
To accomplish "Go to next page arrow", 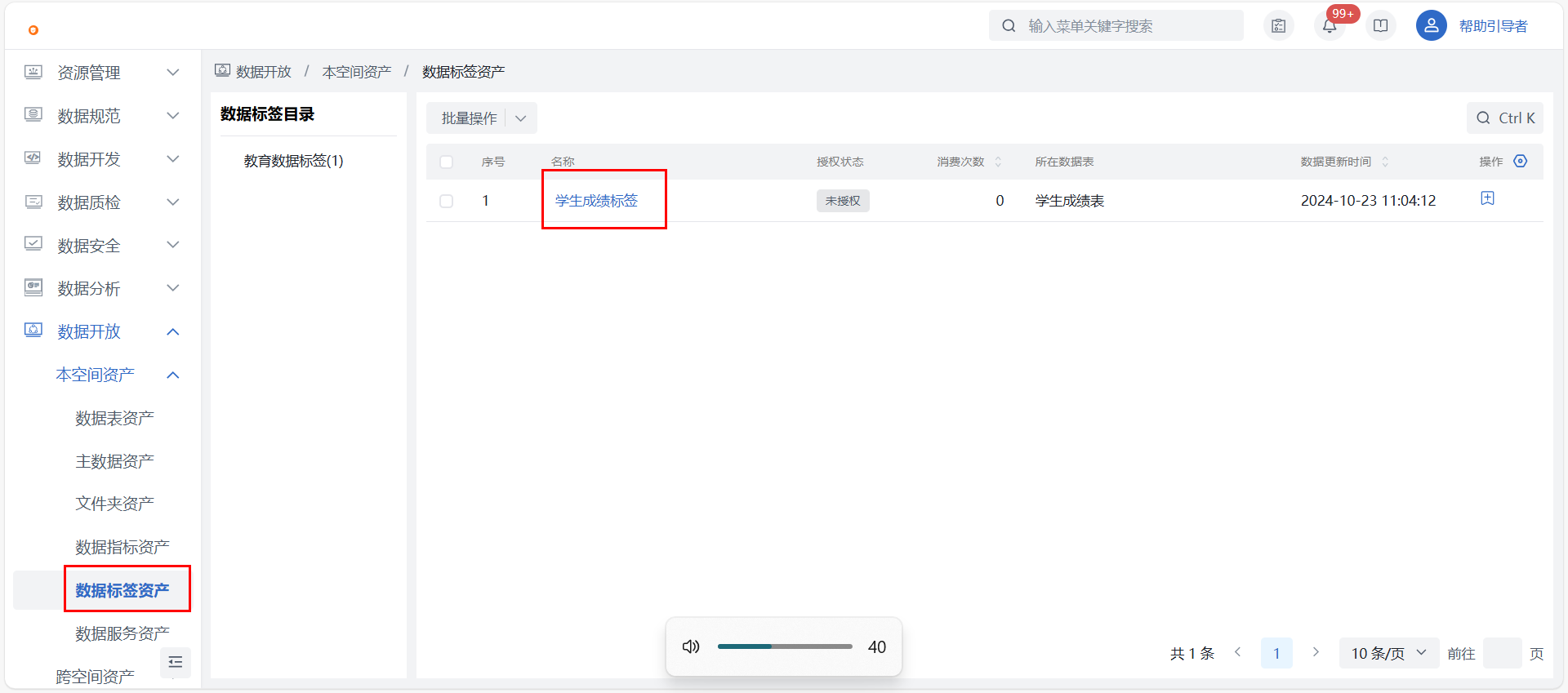I will click(x=1316, y=652).
